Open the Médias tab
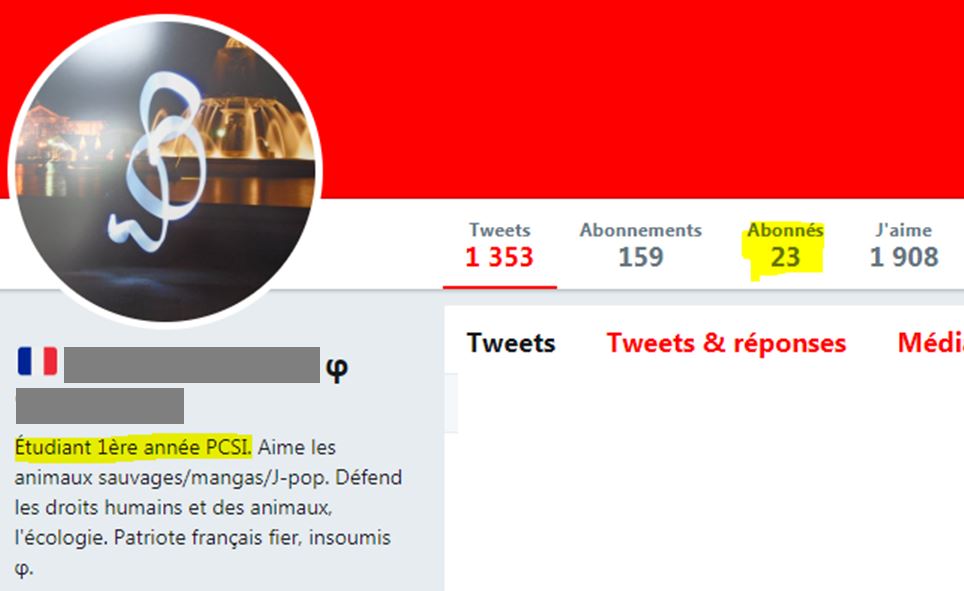This screenshot has height=591, width=964. [930, 343]
